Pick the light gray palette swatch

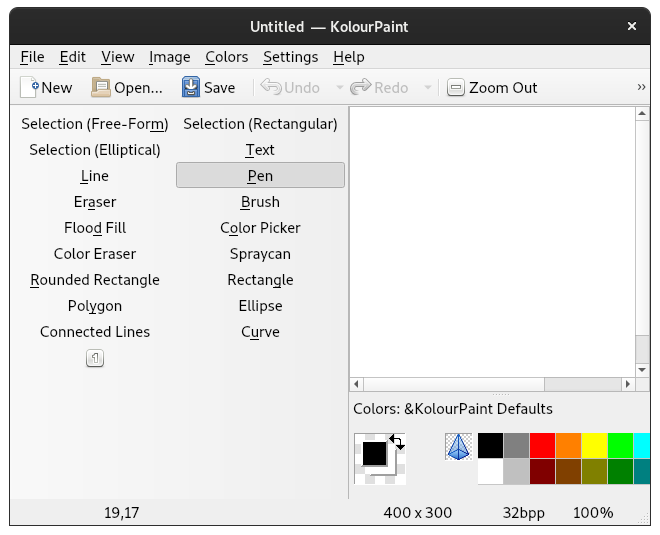(x=516, y=471)
